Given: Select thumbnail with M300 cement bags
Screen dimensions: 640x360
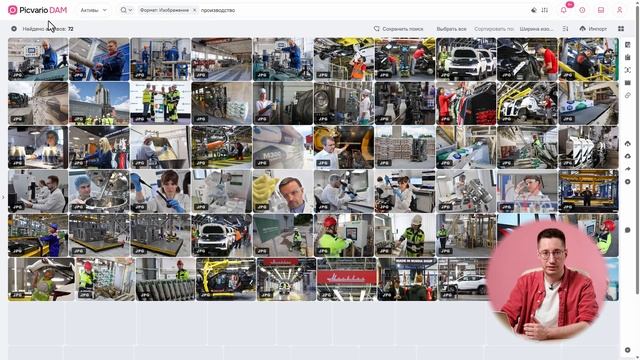Looking at the screenshot, I should [283, 147].
